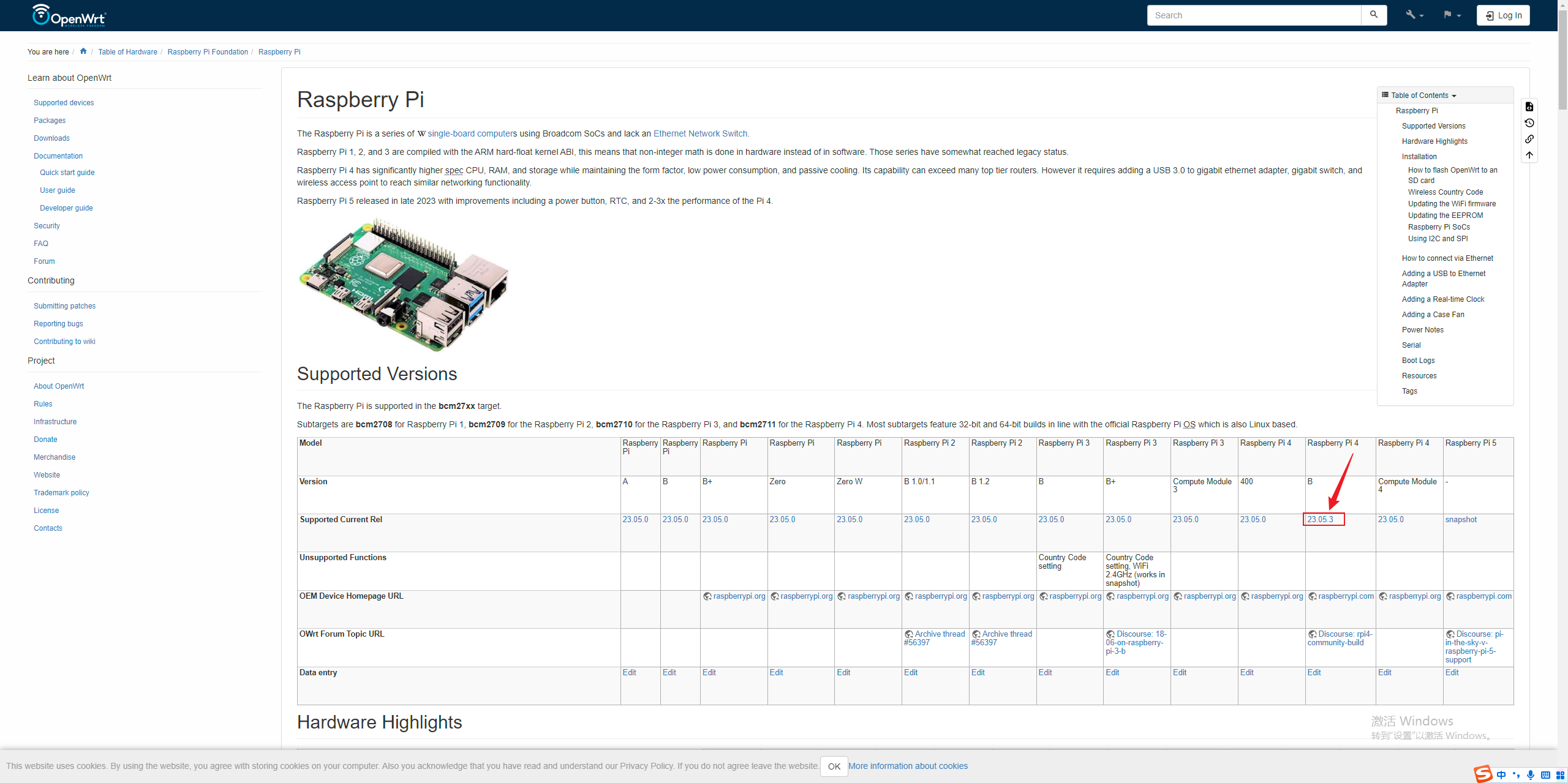Open Discourse pi-in-the-sky Pi 5 support link
Viewport: 1568px width, 783px height.
click(x=1475, y=647)
